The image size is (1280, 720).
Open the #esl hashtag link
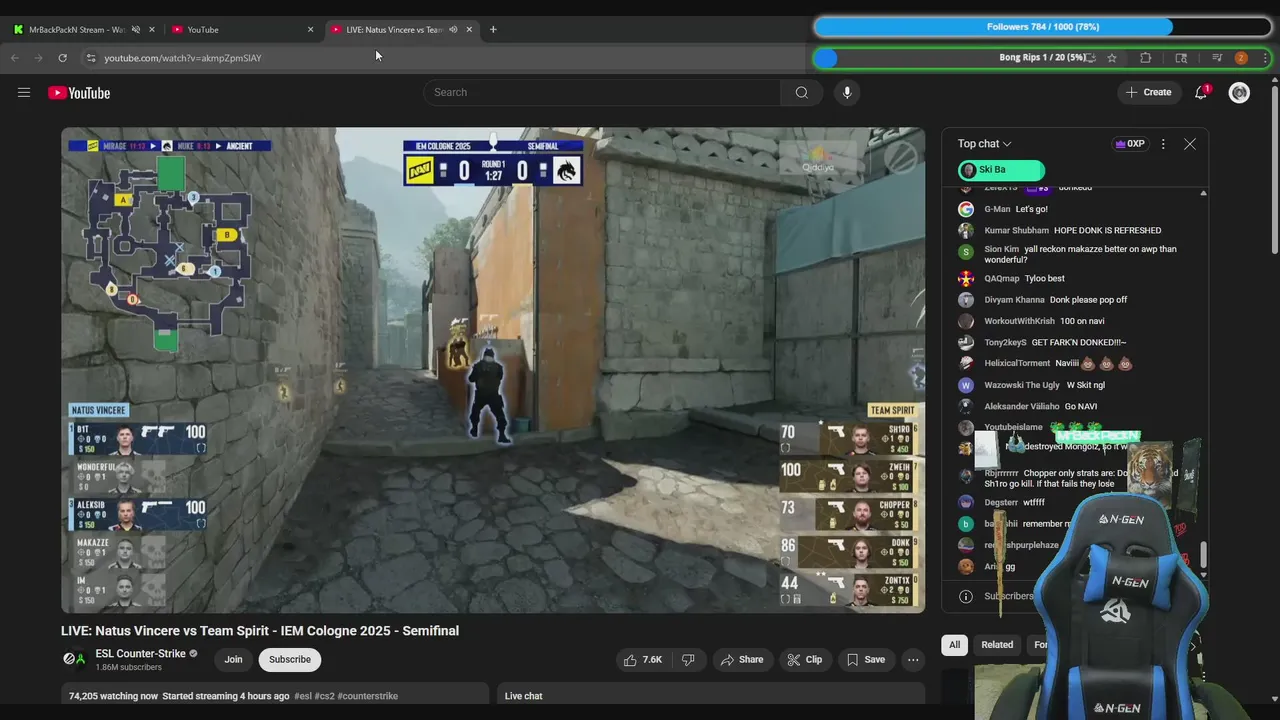tap(303, 696)
